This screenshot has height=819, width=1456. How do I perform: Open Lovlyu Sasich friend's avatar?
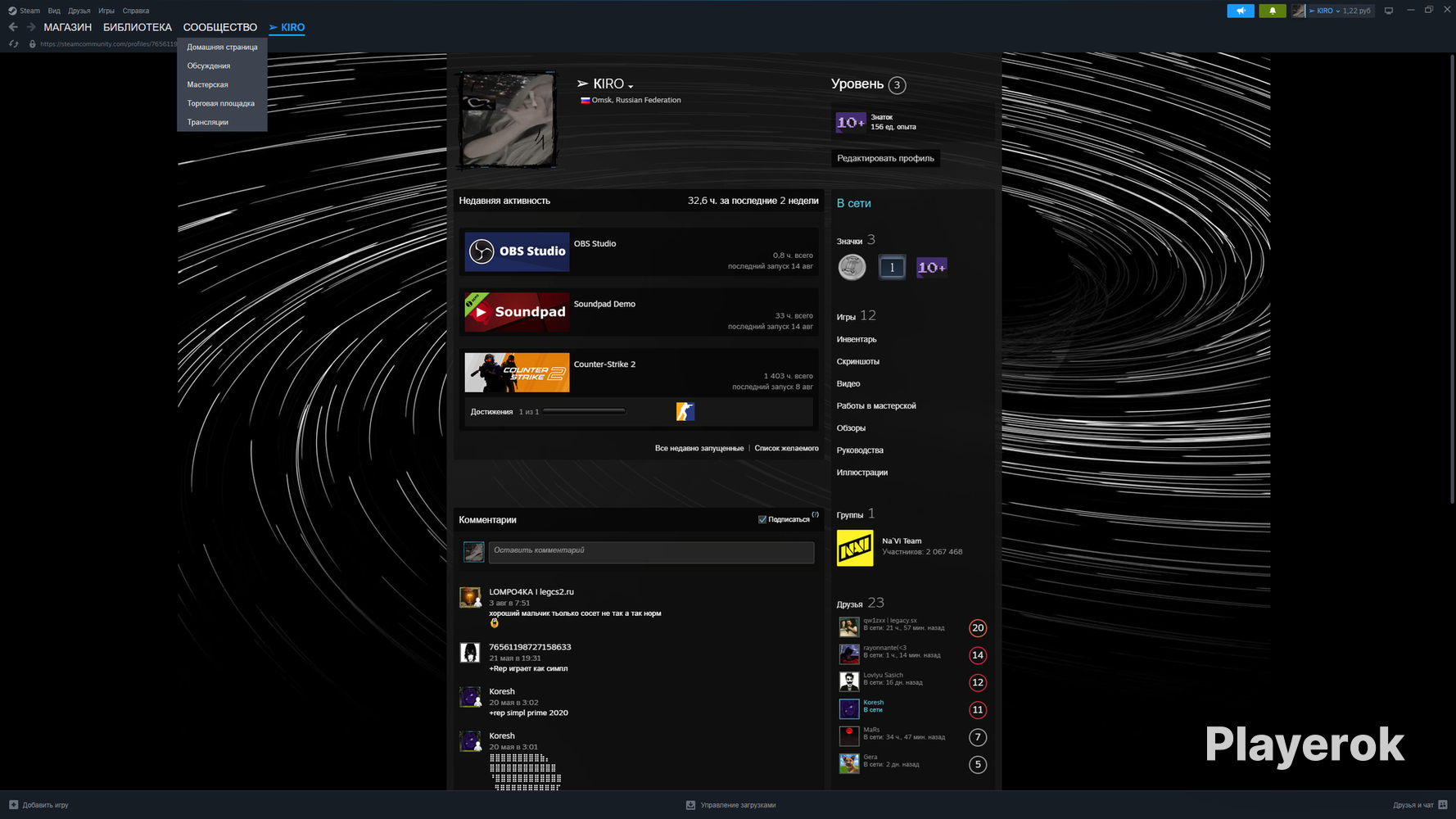pos(849,681)
